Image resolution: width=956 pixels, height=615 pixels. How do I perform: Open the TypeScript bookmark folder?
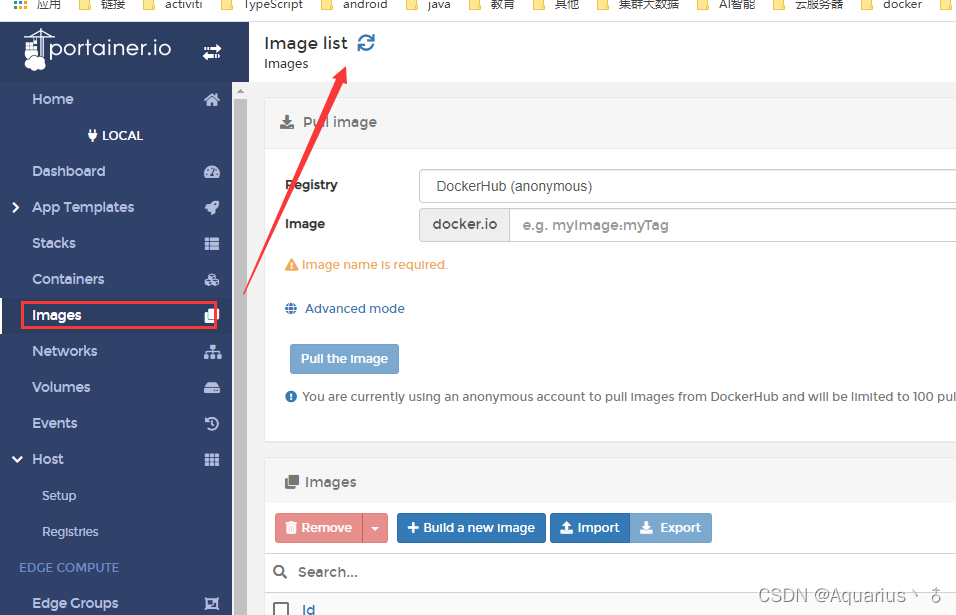tap(262, 5)
